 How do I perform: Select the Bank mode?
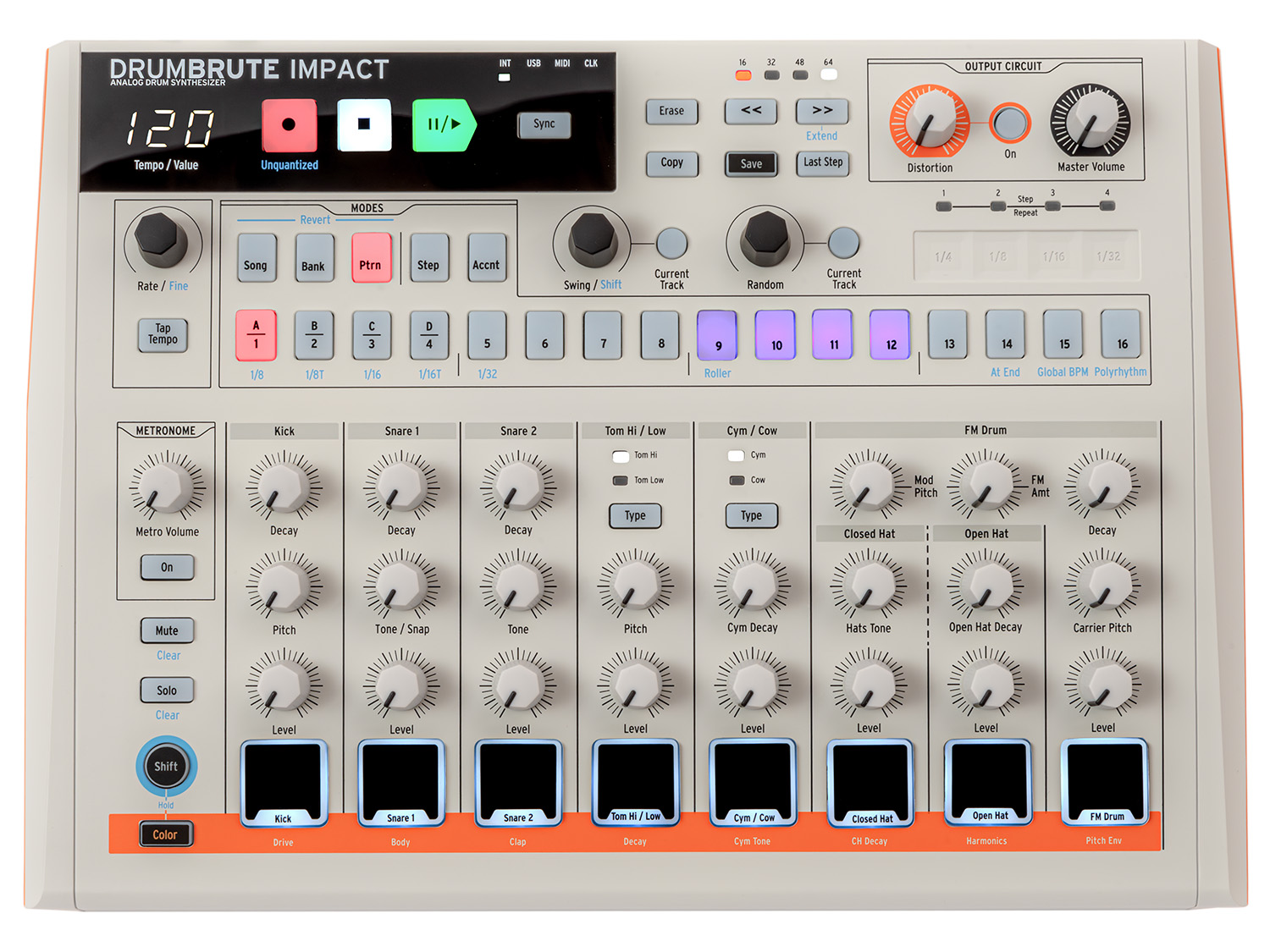click(x=313, y=257)
